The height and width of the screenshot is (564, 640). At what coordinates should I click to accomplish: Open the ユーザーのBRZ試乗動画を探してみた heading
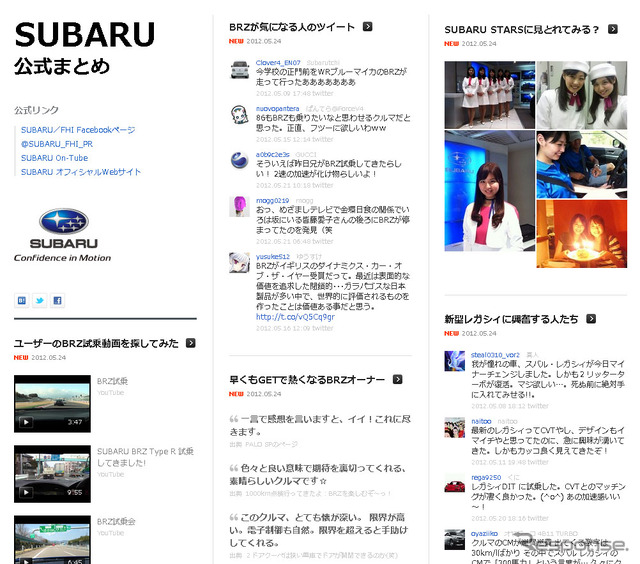click(96, 343)
